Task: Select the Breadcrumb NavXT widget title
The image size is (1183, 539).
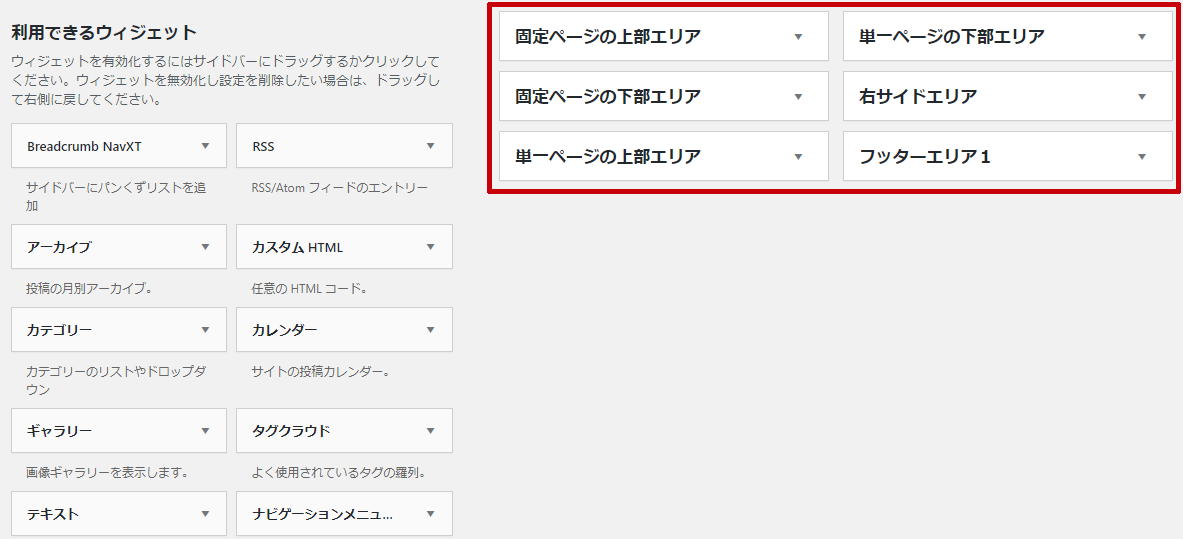Action: click(84, 146)
